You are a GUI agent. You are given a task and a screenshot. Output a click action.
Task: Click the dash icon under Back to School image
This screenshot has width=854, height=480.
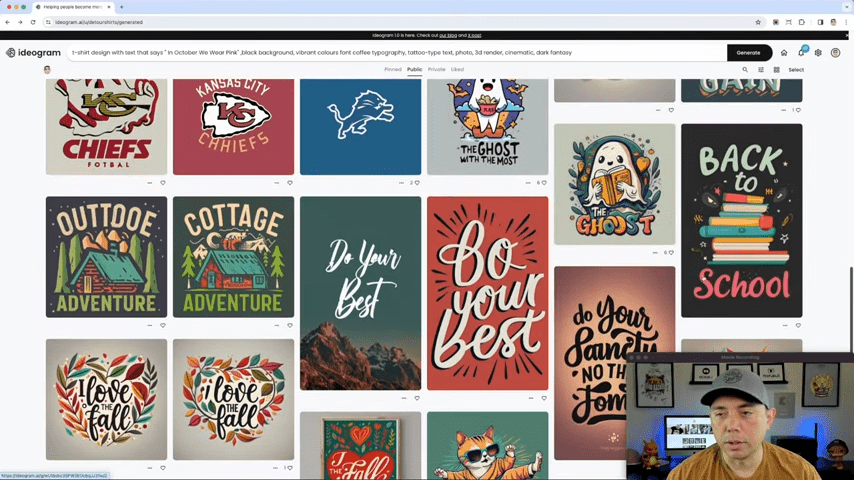(785, 325)
